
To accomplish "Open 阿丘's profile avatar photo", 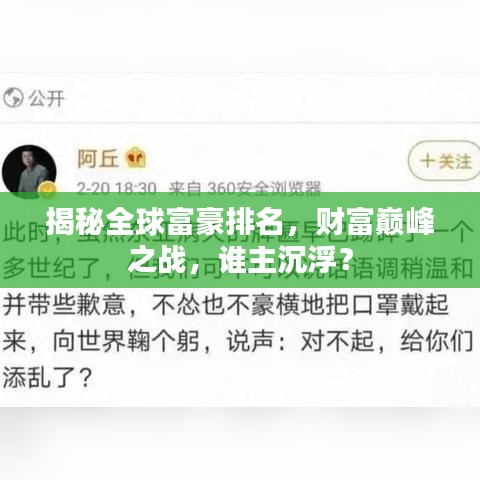I will (x=29, y=171).
